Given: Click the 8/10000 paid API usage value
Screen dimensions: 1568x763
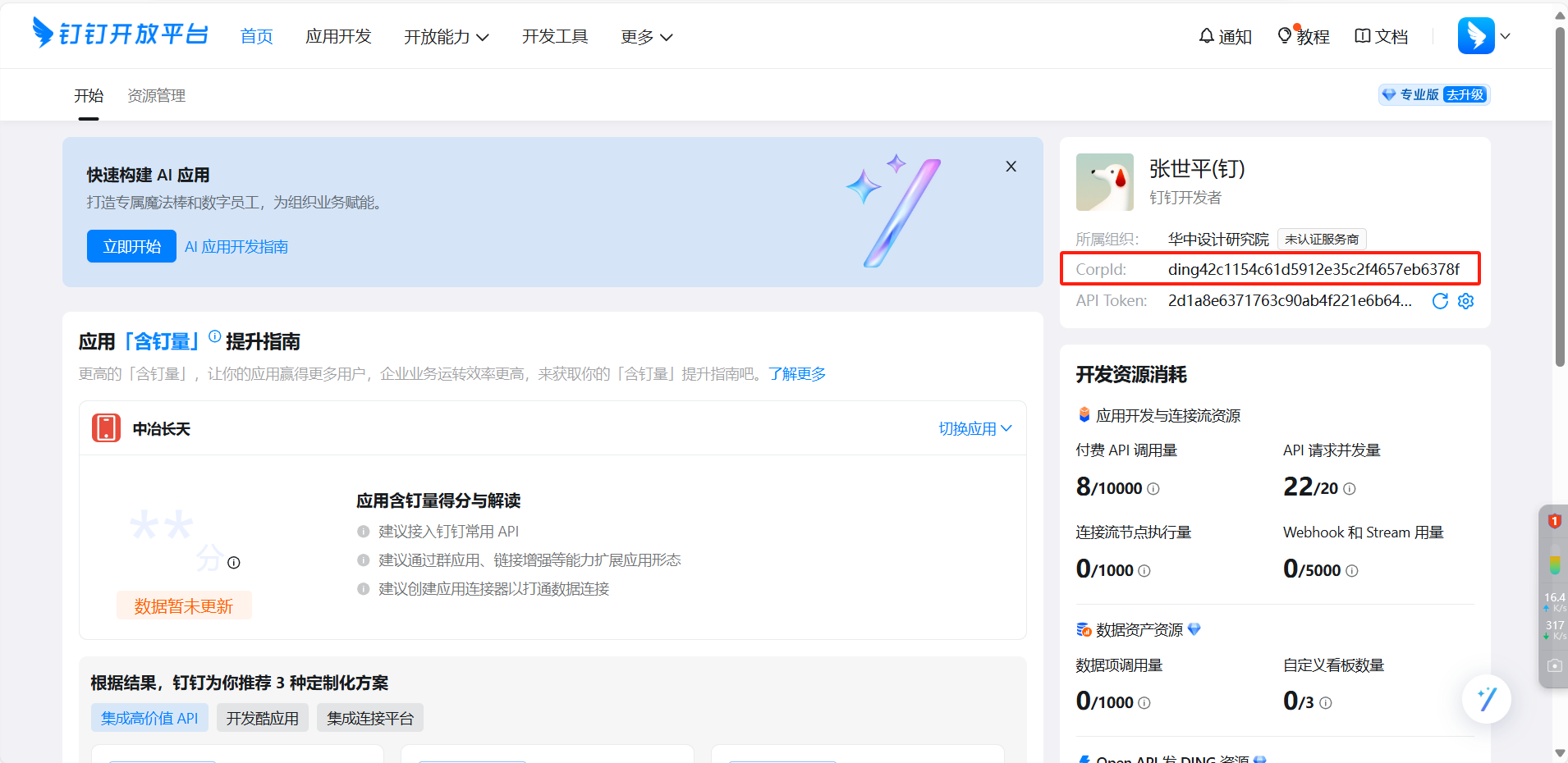Looking at the screenshot, I should [x=1109, y=487].
